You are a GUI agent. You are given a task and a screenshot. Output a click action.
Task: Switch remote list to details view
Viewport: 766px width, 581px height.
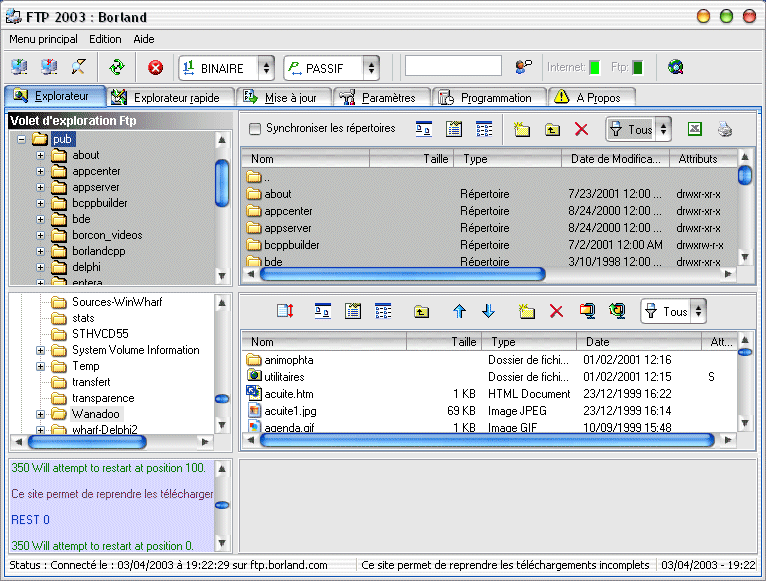[x=484, y=129]
